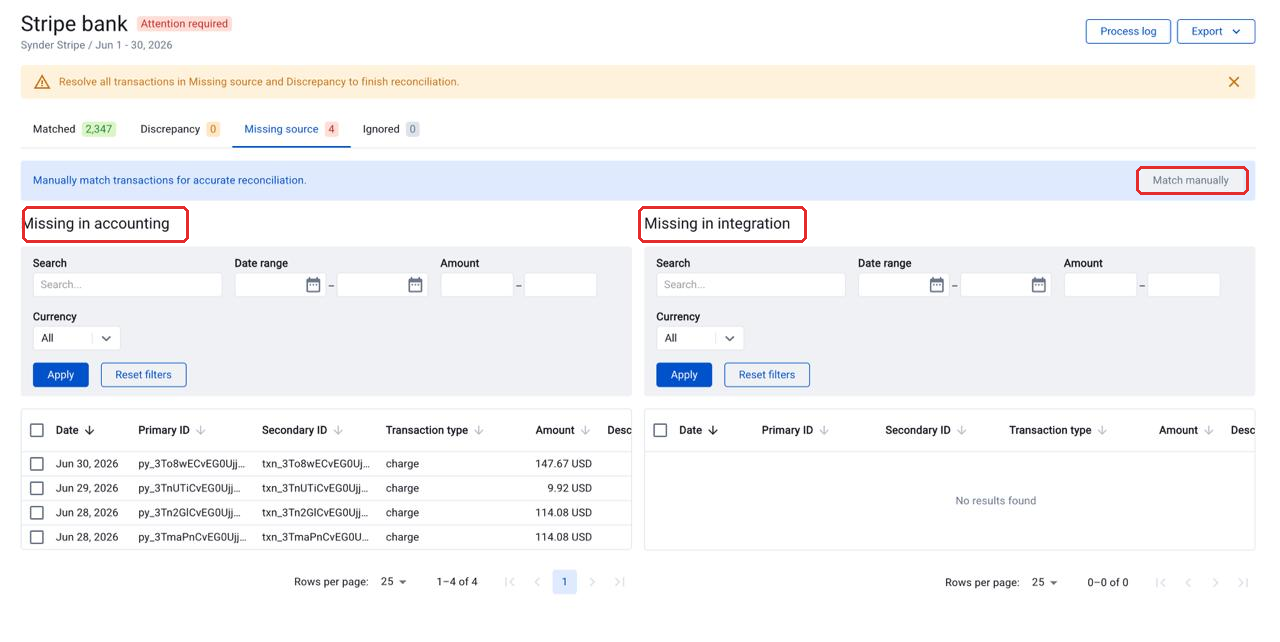Viewport: 1280px width, 642px height.
Task: Select the Missing source tab
Action: point(291,129)
